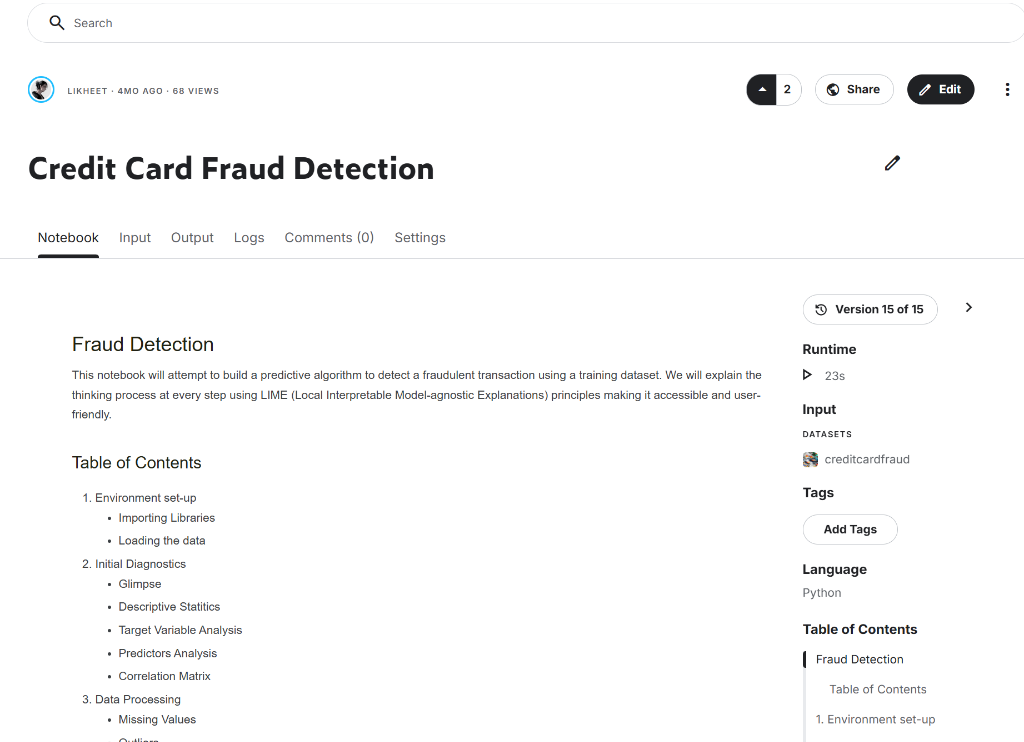Open the three-dot more options menu
1024x742 pixels.
[1007, 90]
